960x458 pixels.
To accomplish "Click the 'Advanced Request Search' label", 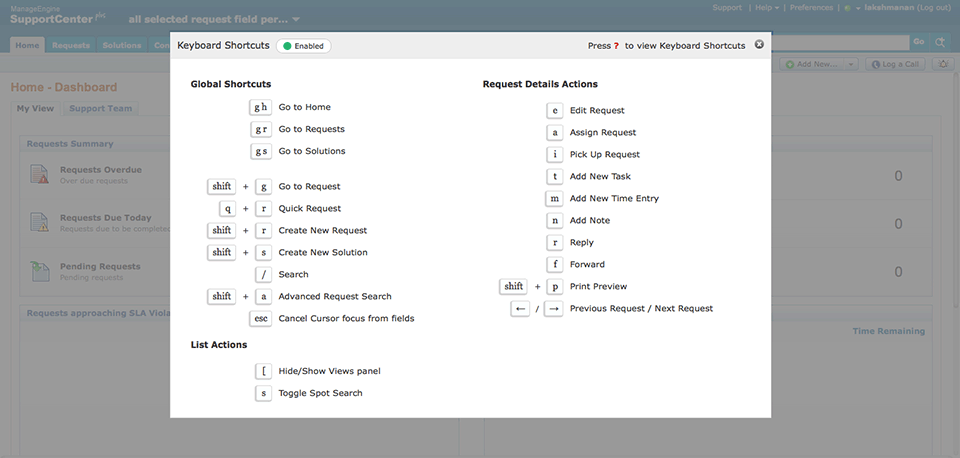I will pyautogui.click(x=335, y=296).
